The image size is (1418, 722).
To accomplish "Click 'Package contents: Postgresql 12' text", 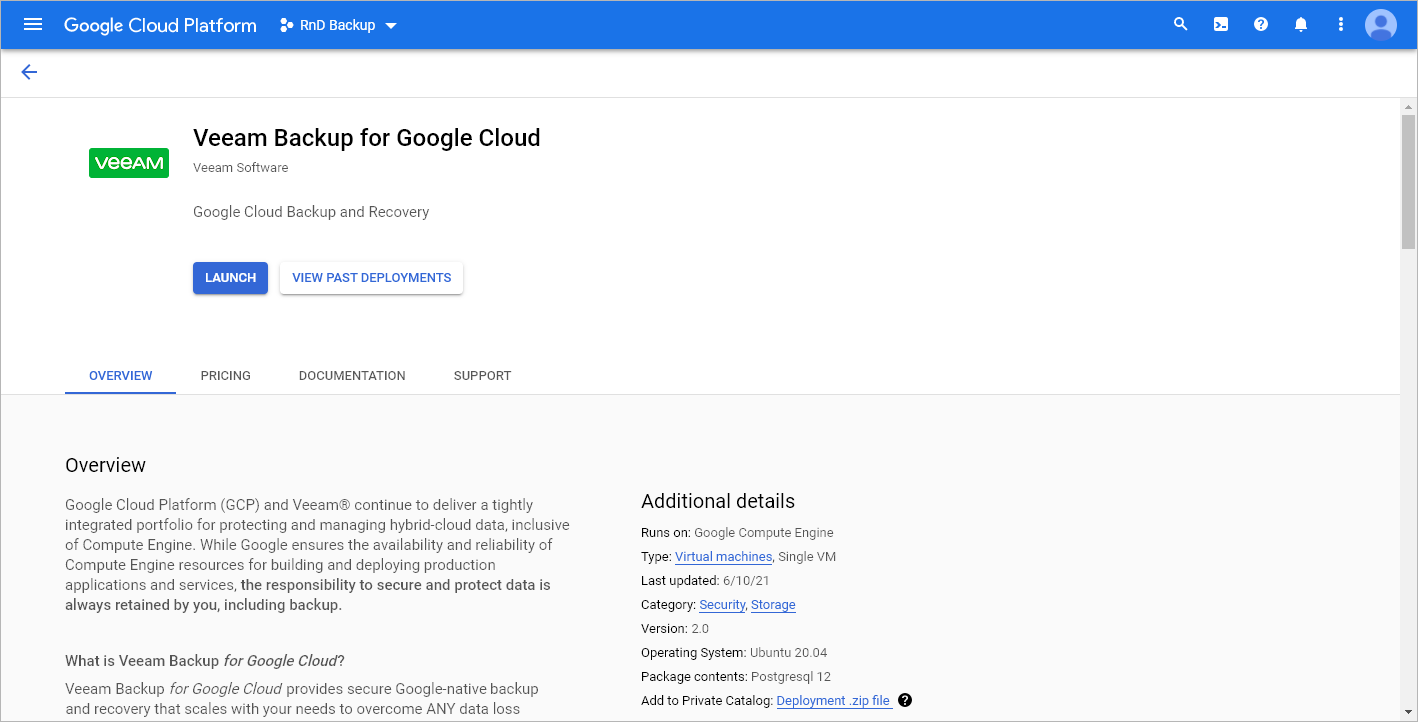I will (736, 677).
